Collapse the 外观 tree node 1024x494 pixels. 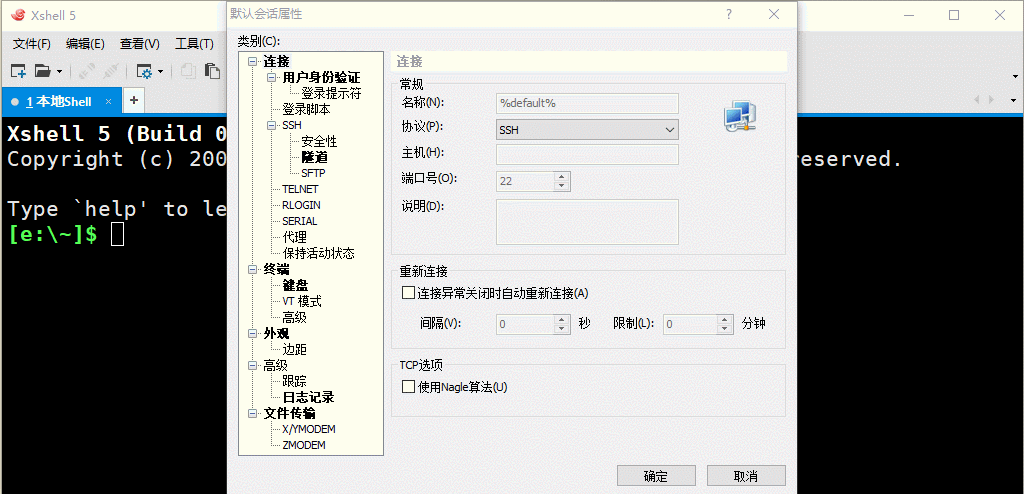click(253, 333)
